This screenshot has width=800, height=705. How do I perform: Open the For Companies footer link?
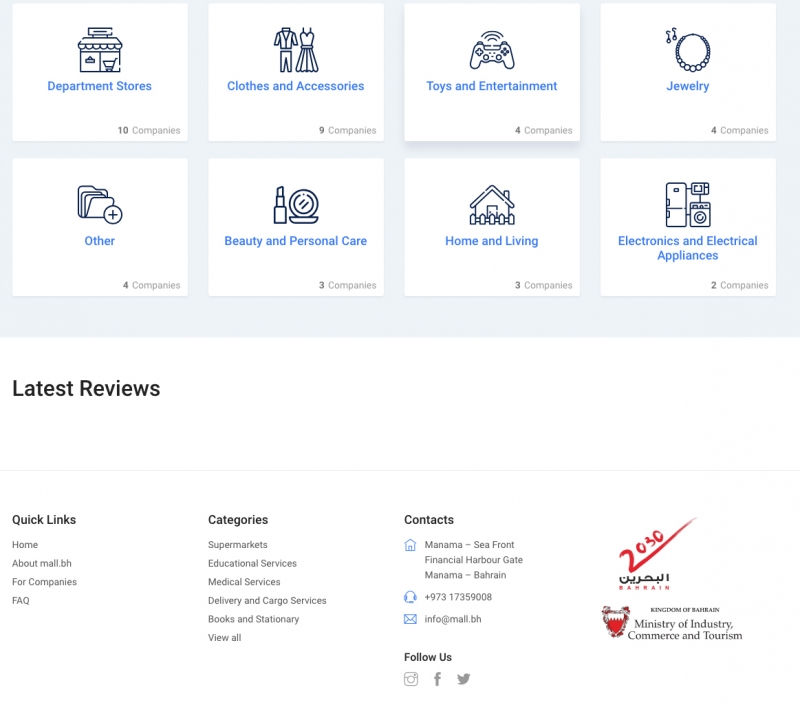point(44,582)
